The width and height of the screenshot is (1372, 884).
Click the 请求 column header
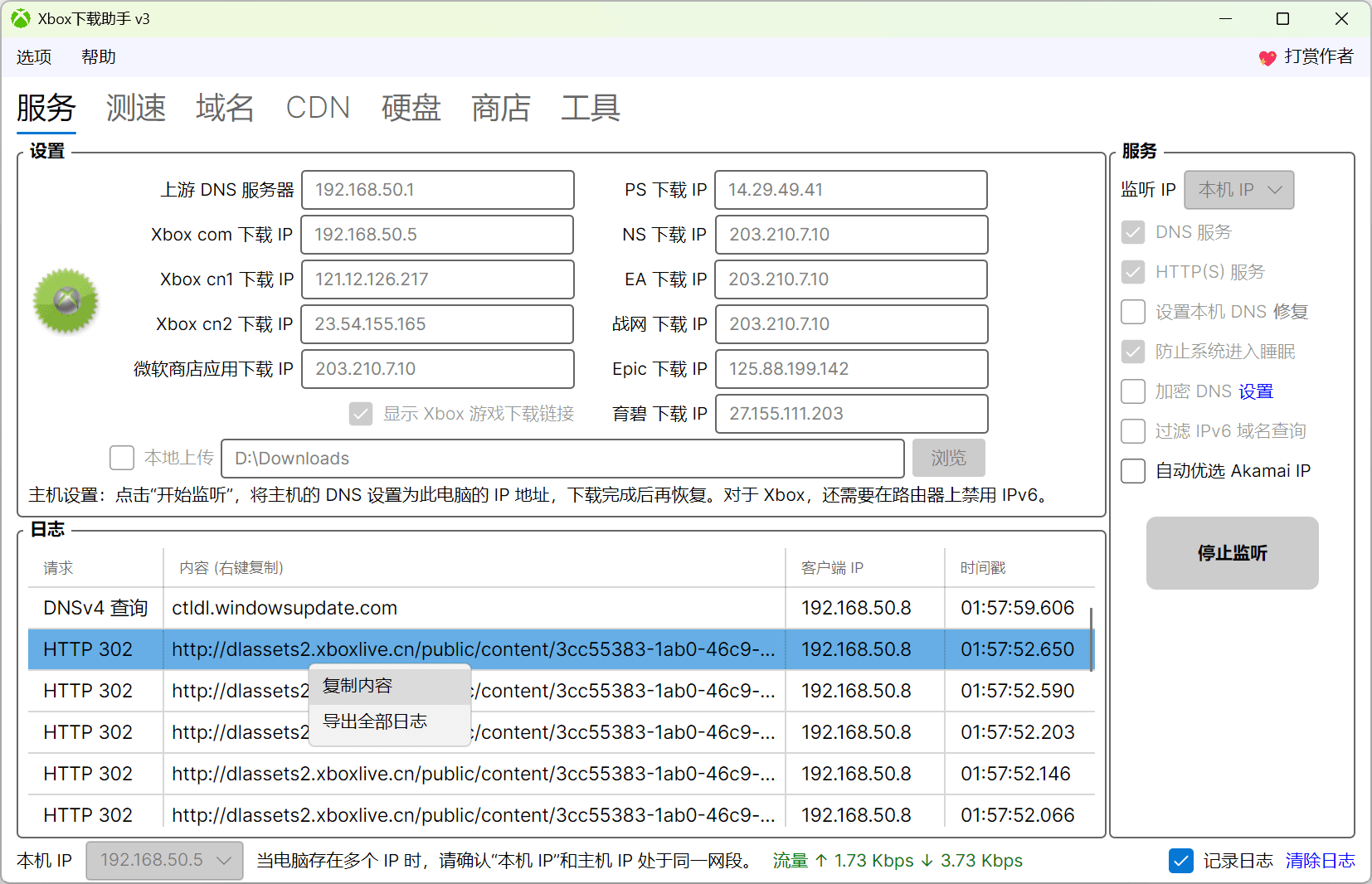pos(95,568)
